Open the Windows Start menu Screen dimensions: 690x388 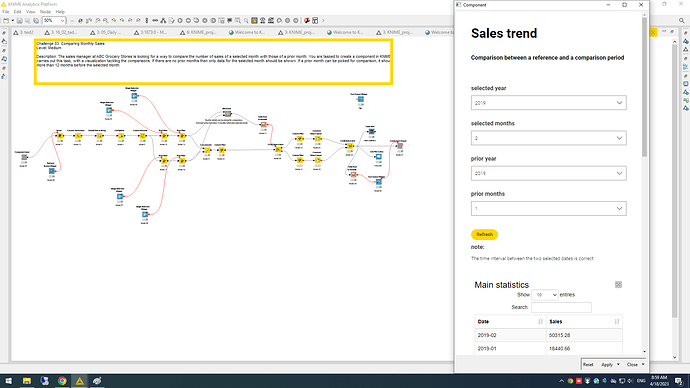8,381
